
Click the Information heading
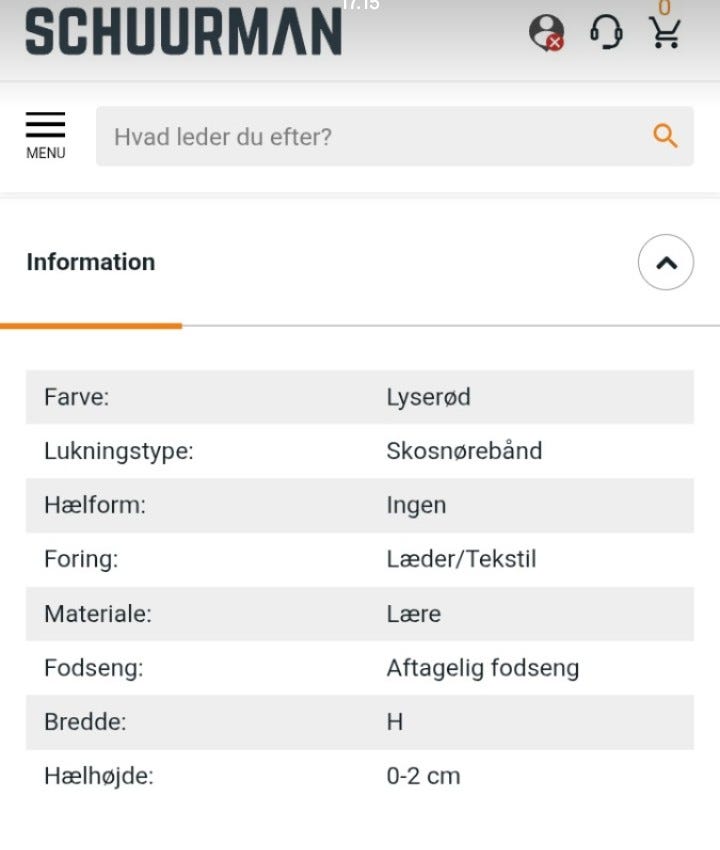point(91,262)
